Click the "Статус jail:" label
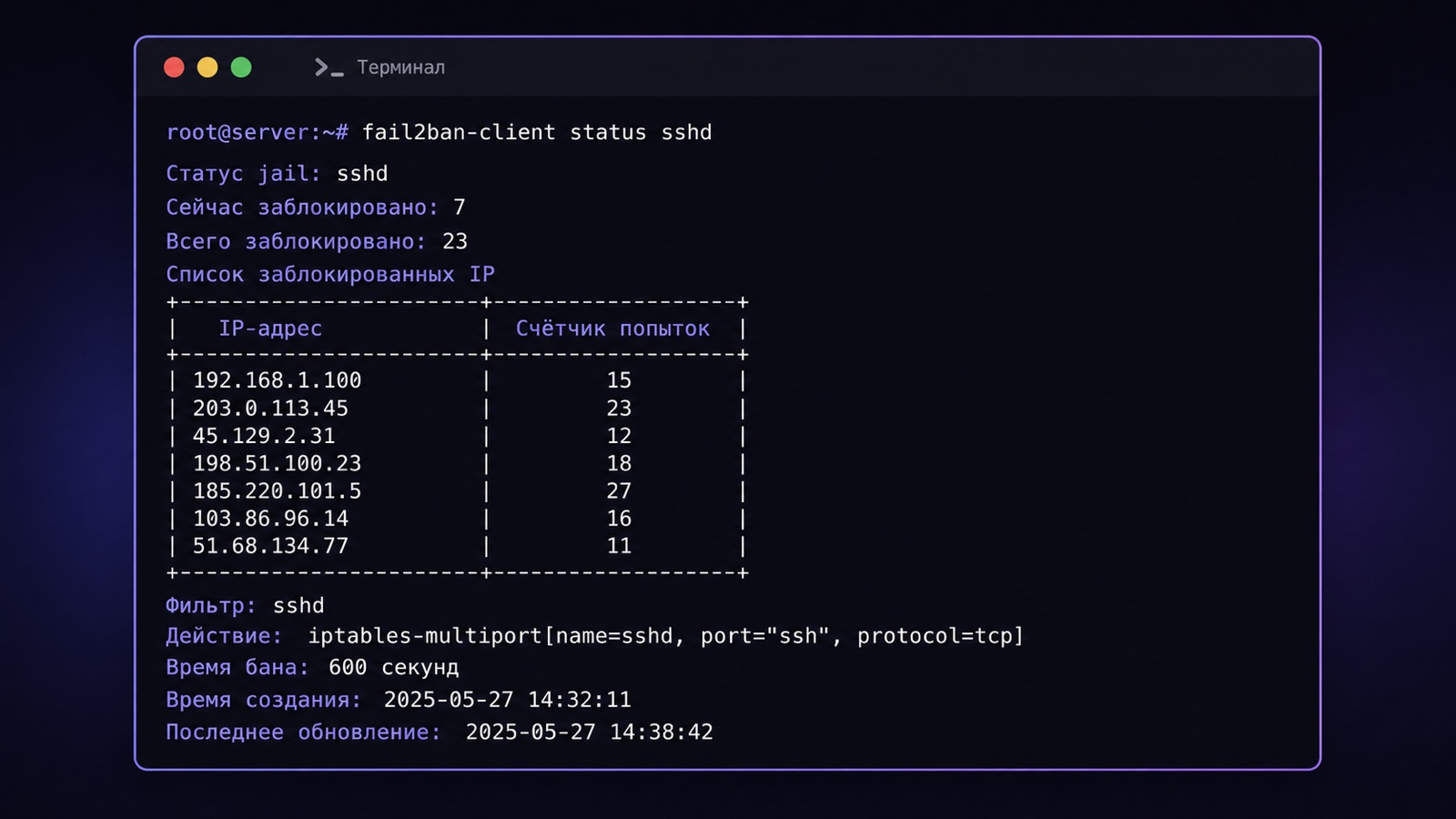The image size is (1456, 819). tap(243, 174)
